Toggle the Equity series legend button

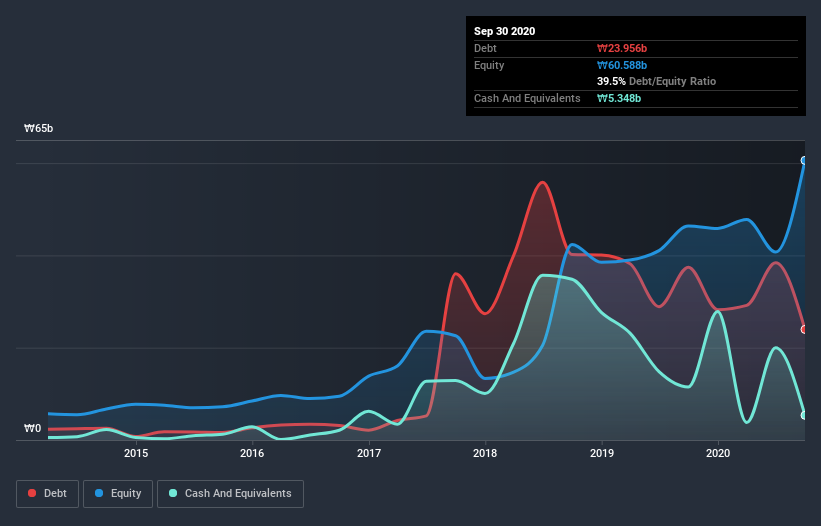click(118, 494)
